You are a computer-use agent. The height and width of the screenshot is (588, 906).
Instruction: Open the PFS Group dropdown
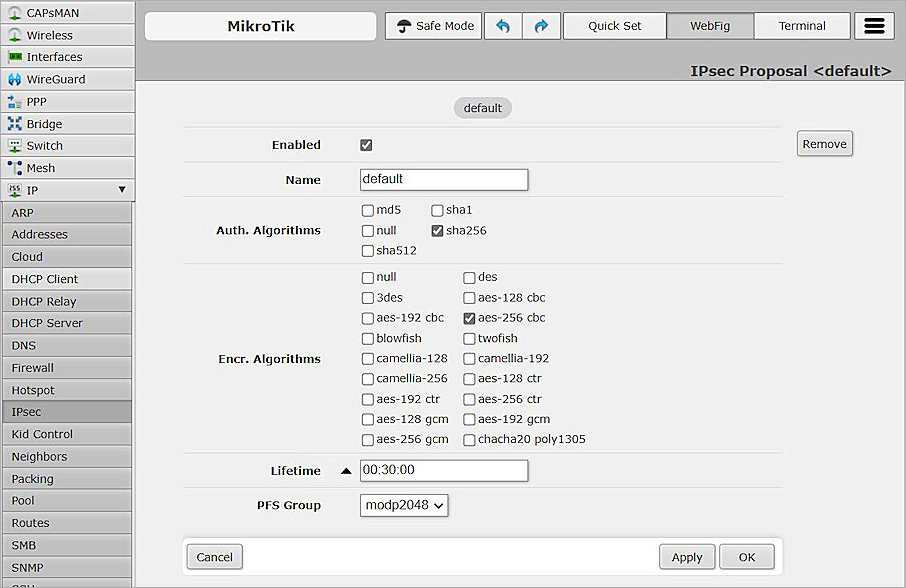pyautogui.click(x=403, y=505)
